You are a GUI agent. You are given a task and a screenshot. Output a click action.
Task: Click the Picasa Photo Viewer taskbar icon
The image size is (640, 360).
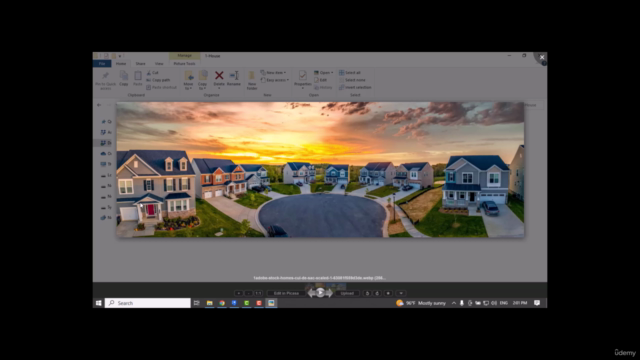271,303
